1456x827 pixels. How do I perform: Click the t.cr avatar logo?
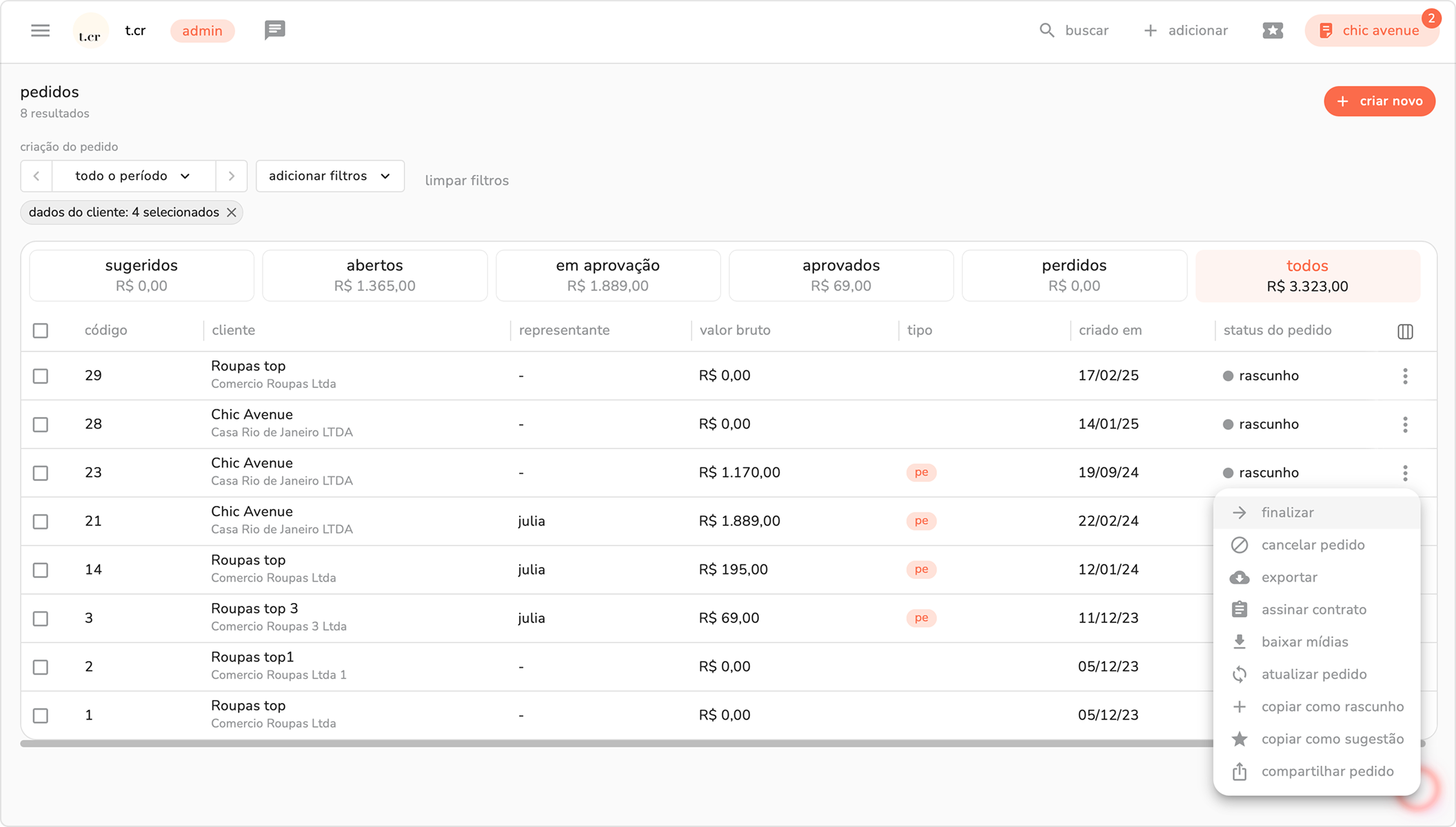coord(90,32)
